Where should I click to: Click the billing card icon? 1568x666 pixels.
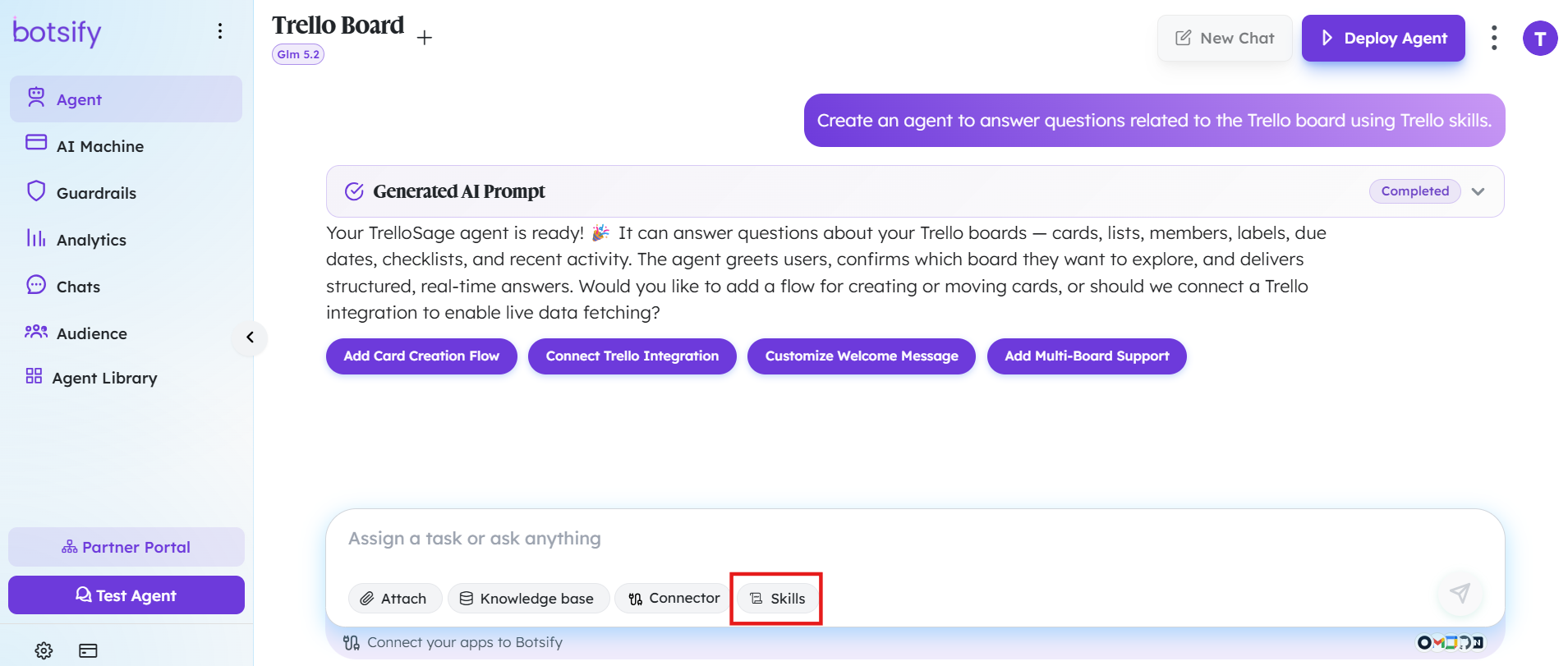(x=88, y=650)
